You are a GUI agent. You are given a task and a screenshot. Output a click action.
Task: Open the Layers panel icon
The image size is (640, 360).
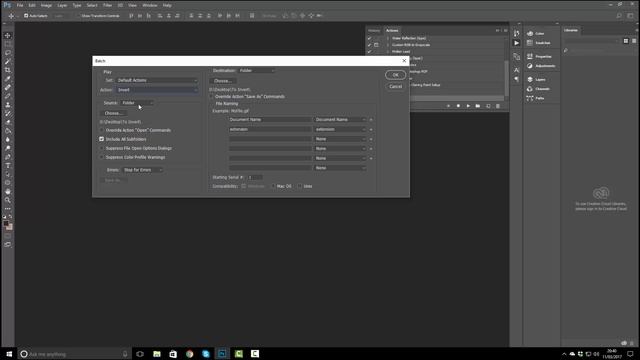coord(530,80)
